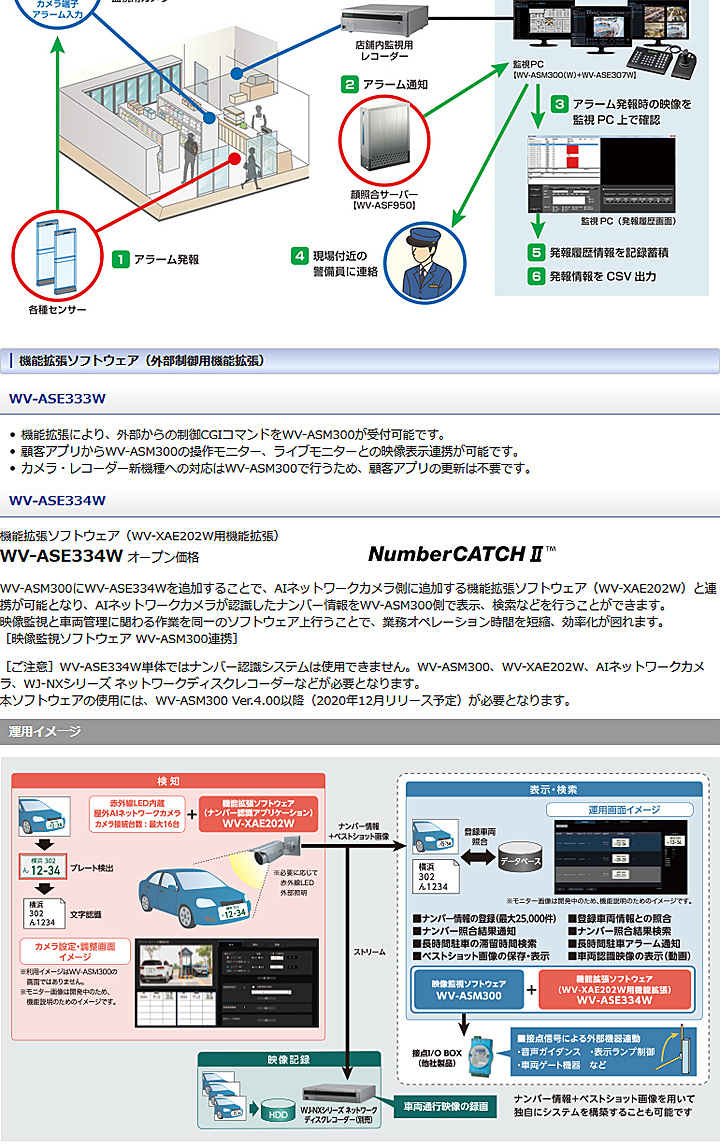Click the face matching server WV-ASF950 image
The height and width of the screenshot is (1148, 720).
pyautogui.click(x=383, y=140)
